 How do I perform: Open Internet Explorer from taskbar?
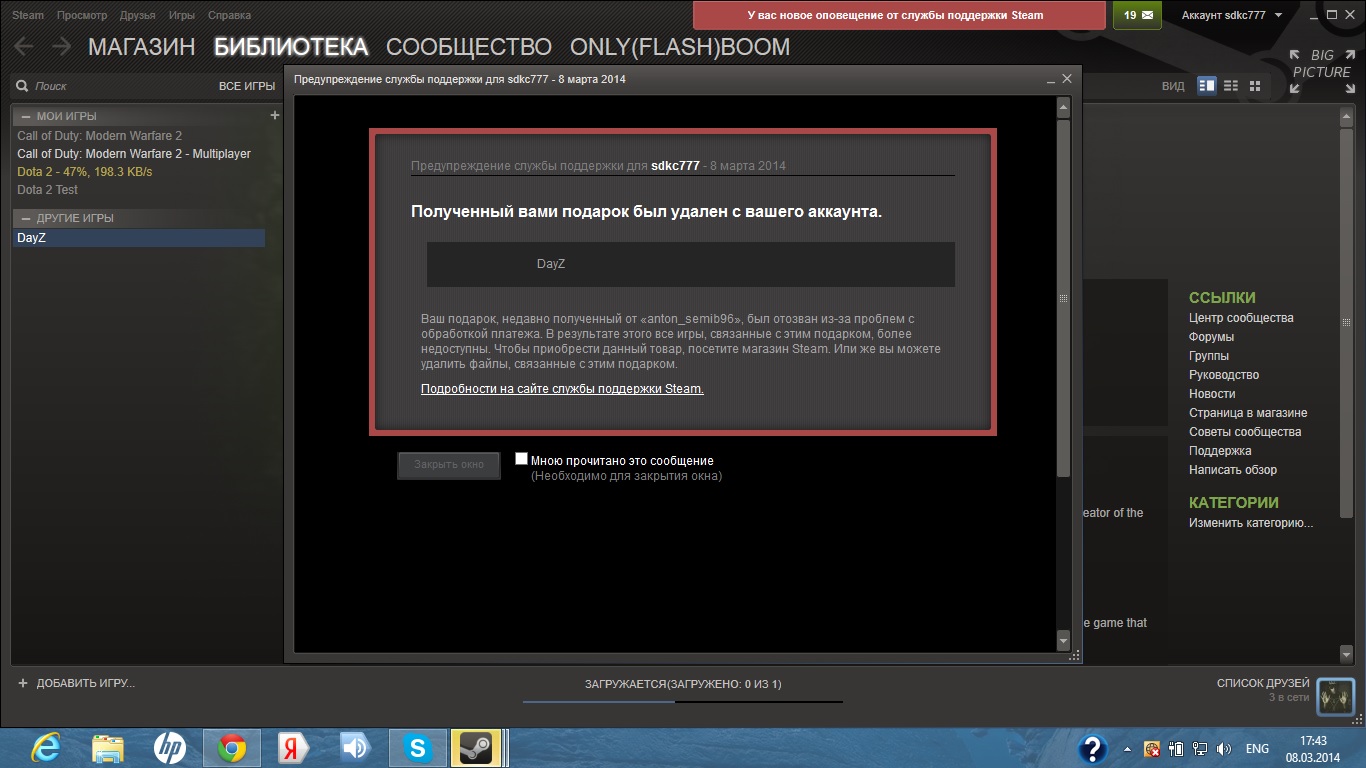click(x=45, y=748)
